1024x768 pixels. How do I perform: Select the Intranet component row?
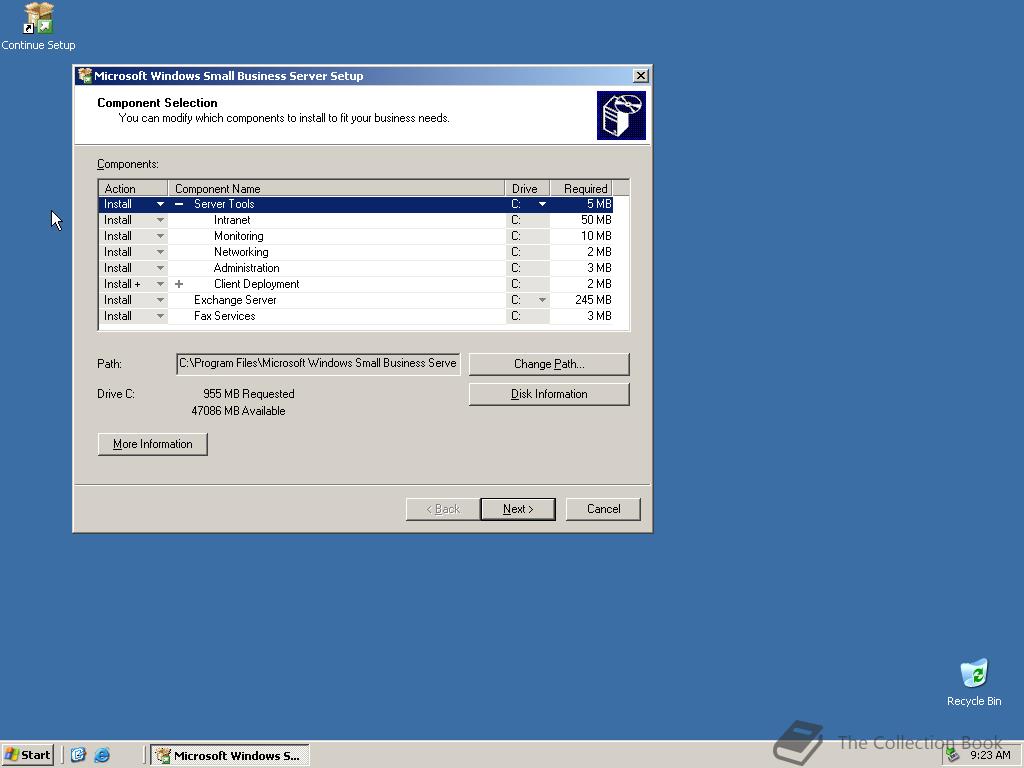(355, 220)
